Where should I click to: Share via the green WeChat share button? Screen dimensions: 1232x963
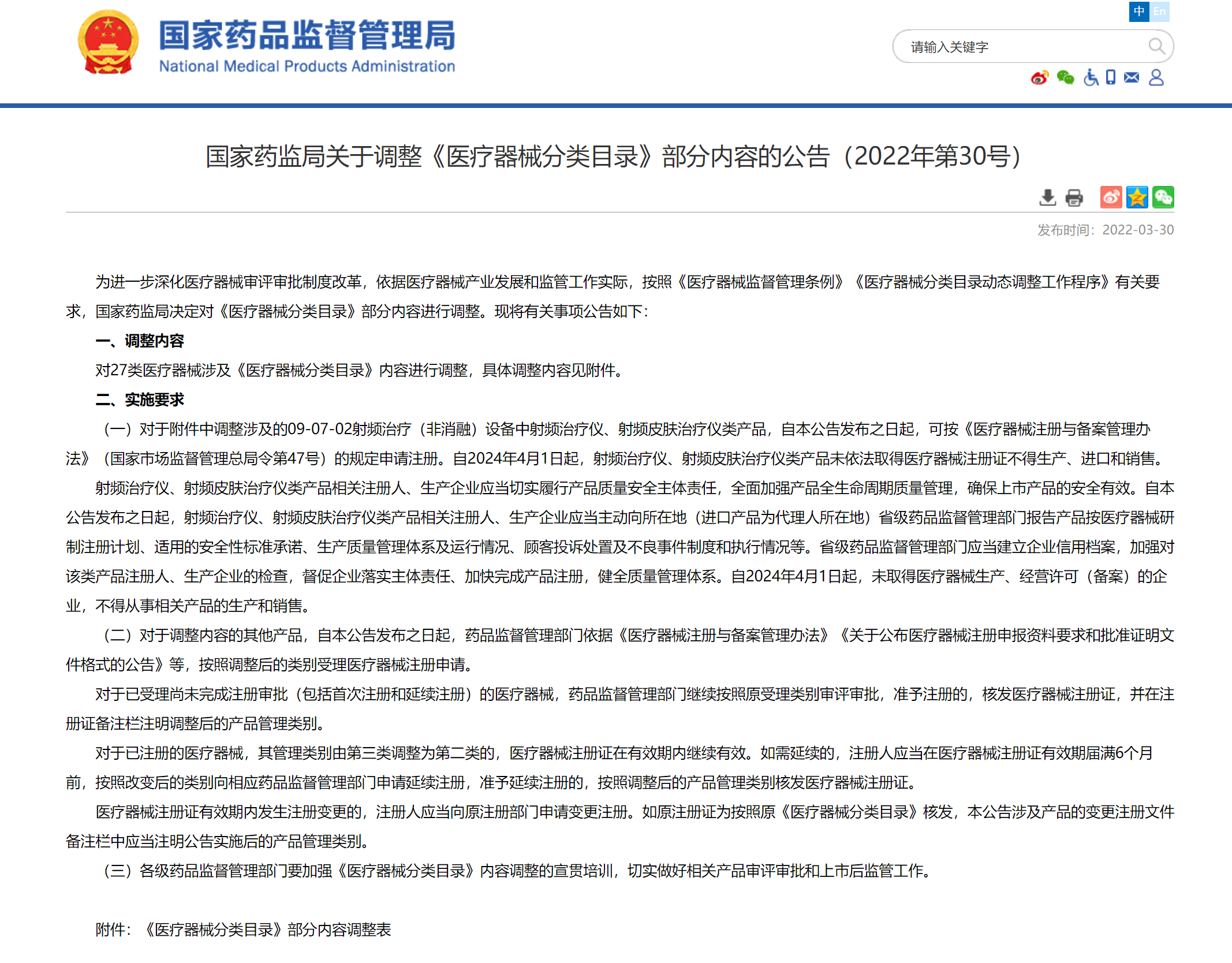click(1163, 197)
